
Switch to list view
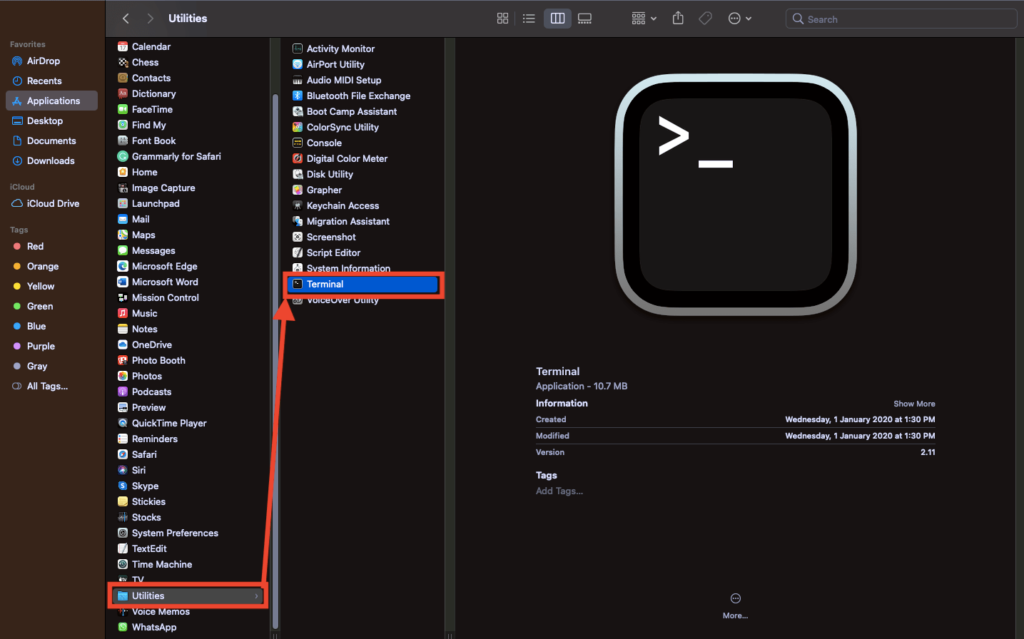coord(529,19)
